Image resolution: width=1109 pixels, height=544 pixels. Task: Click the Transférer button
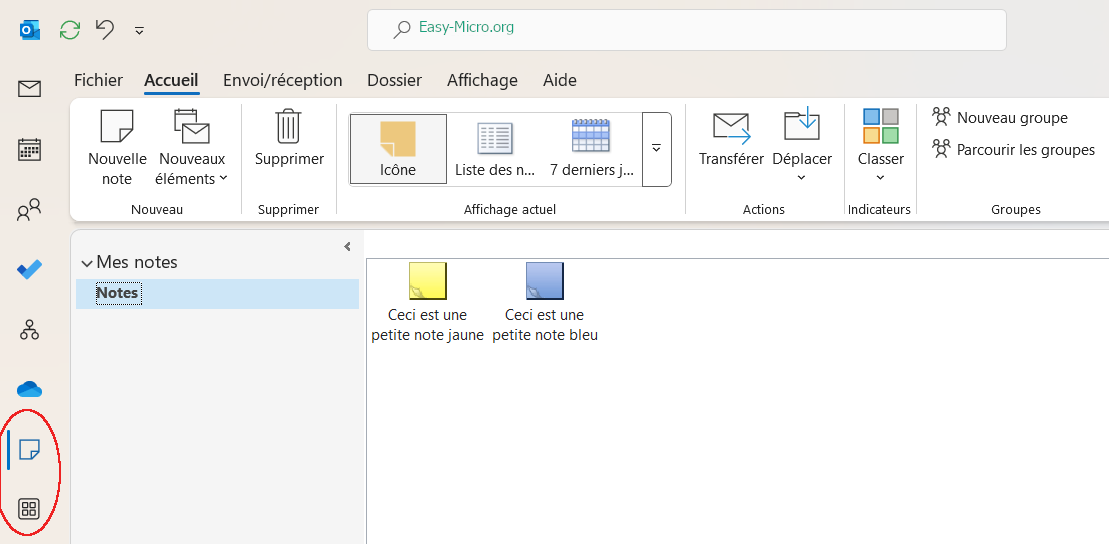point(731,139)
